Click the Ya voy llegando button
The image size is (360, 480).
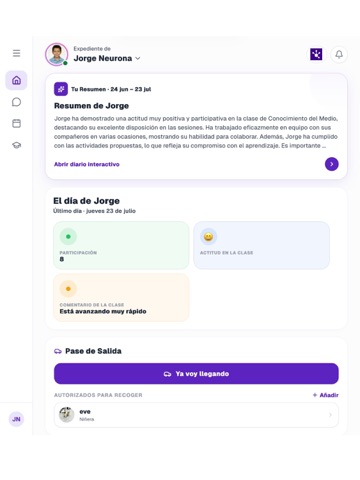[x=196, y=374]
